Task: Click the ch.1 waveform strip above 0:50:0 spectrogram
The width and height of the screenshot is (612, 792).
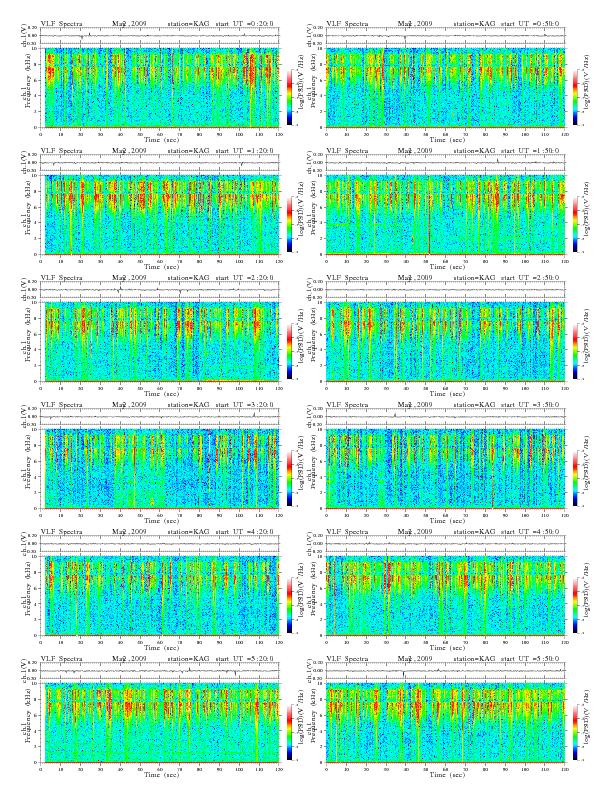Action: tap(445, 36)
